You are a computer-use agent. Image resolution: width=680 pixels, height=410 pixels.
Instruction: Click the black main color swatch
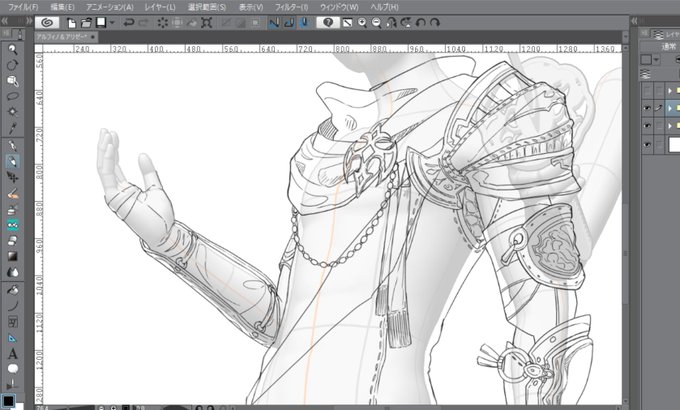pos(8,400)
